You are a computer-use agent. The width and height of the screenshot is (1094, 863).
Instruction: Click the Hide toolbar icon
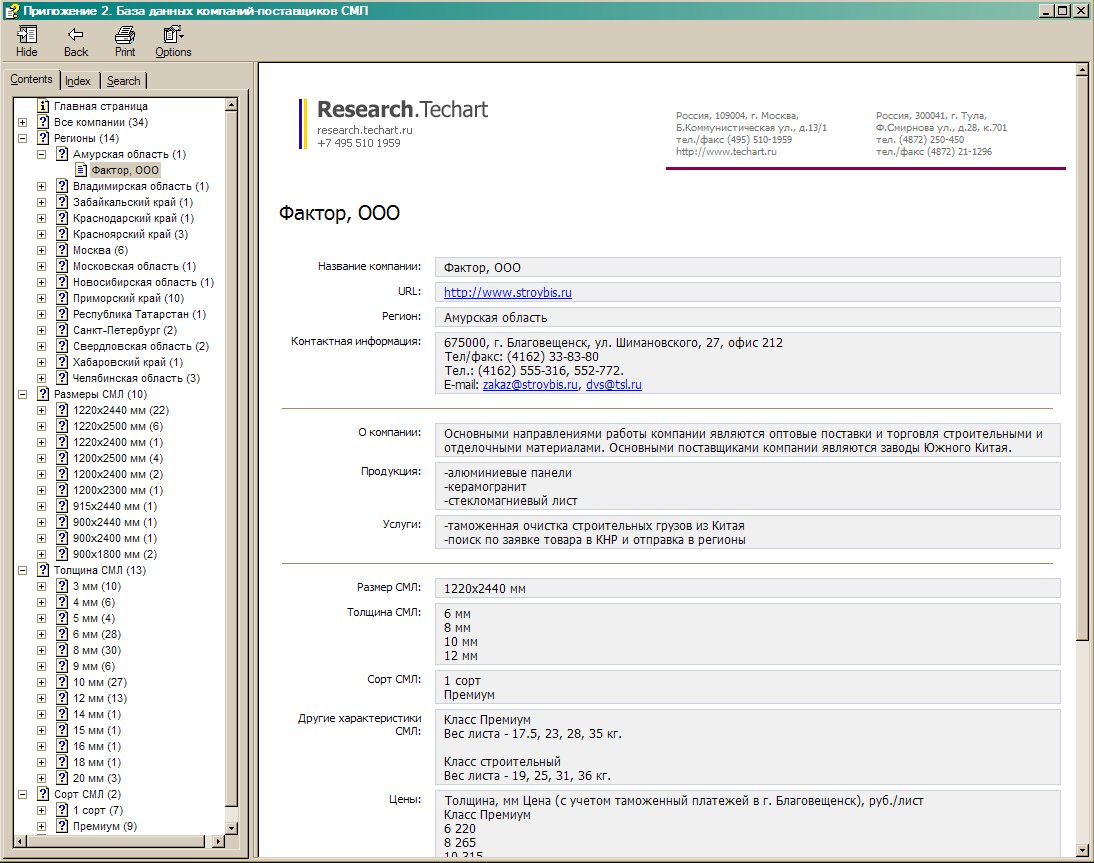point(27,34)
